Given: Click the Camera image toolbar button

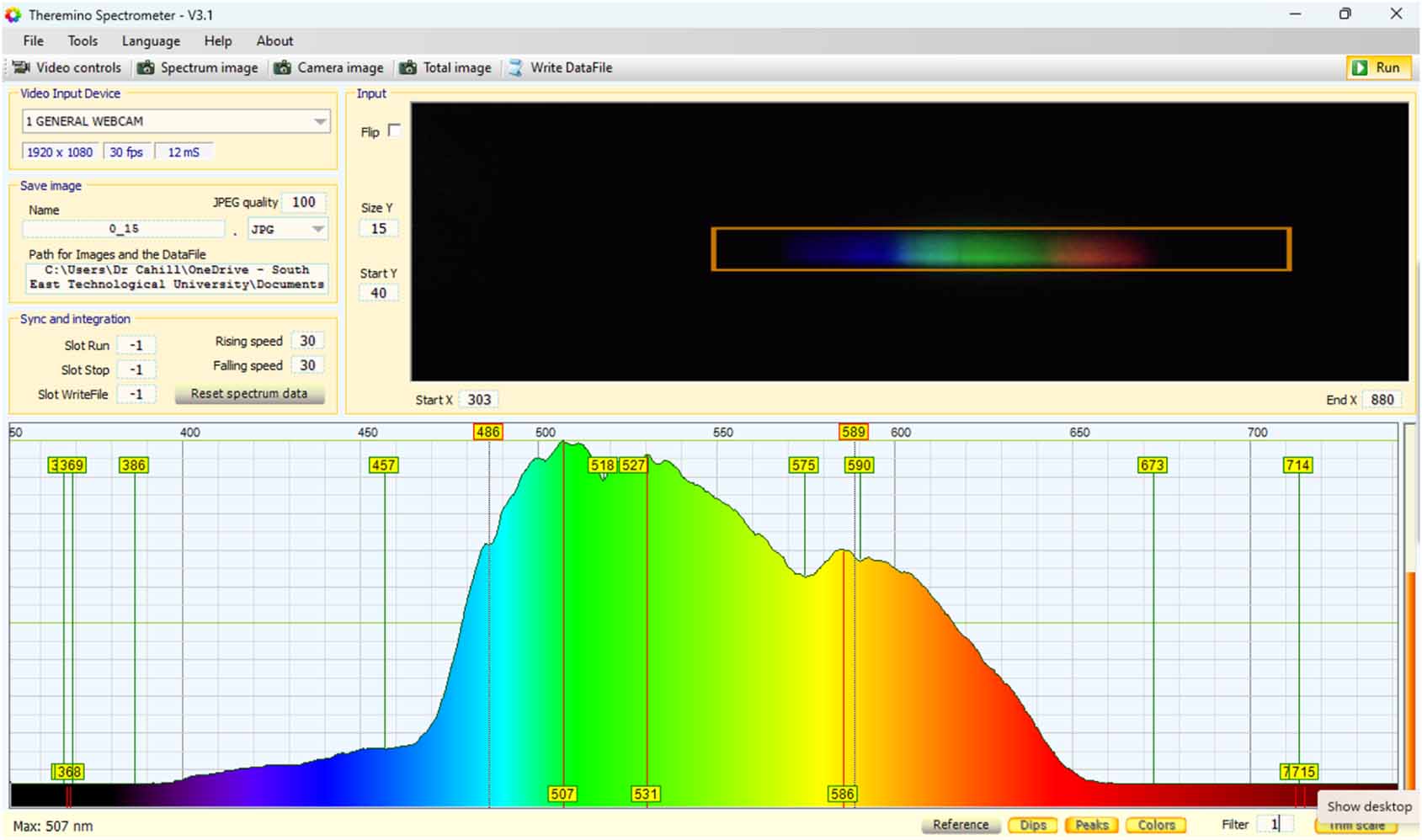Looking at the screenshot, I should click(328, 67).
